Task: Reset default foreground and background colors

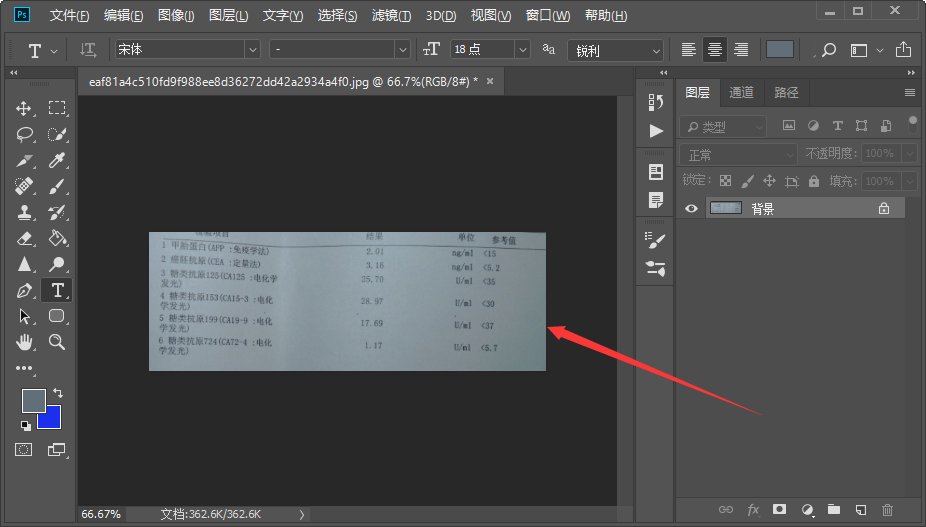Action: tap(25, 425)
